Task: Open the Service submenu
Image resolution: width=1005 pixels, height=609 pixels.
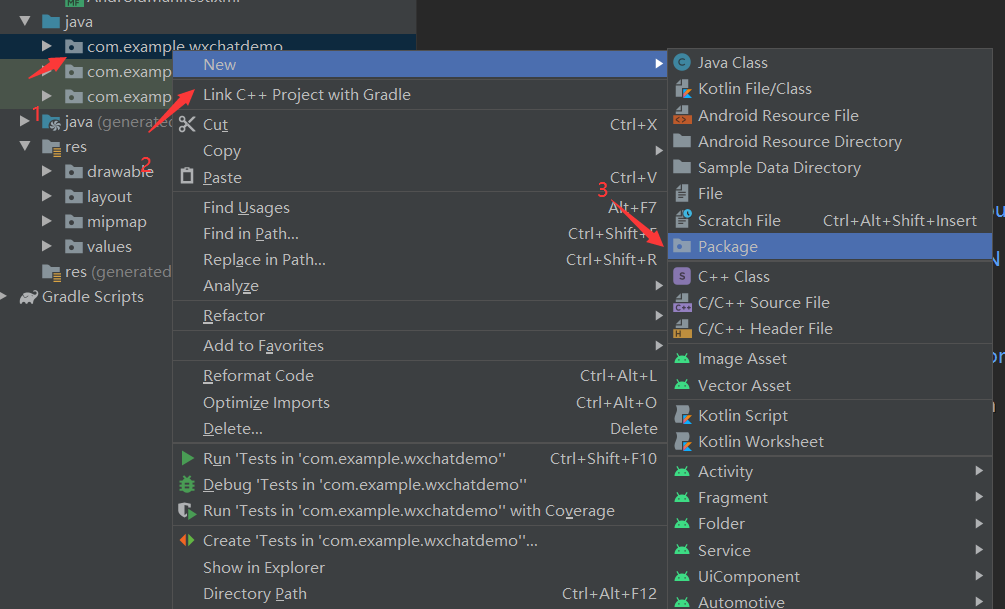Action: [830, 550]
